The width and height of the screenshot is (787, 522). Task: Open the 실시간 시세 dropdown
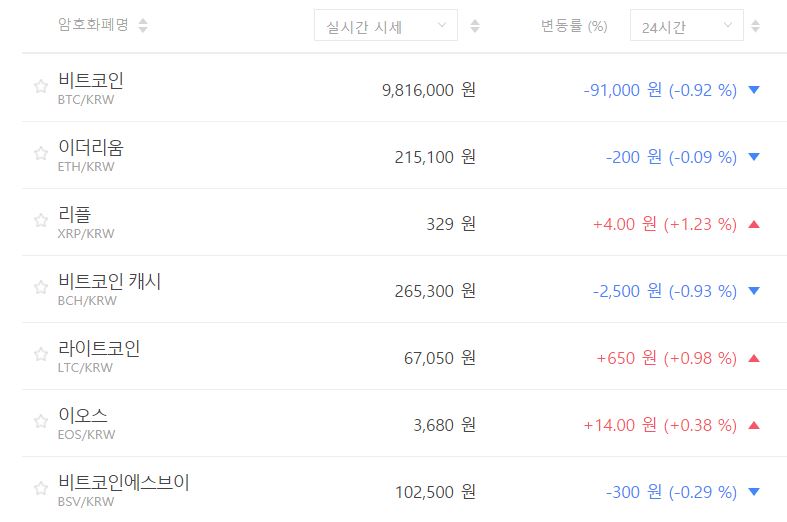pyautogui.click(x=385, y=25)
